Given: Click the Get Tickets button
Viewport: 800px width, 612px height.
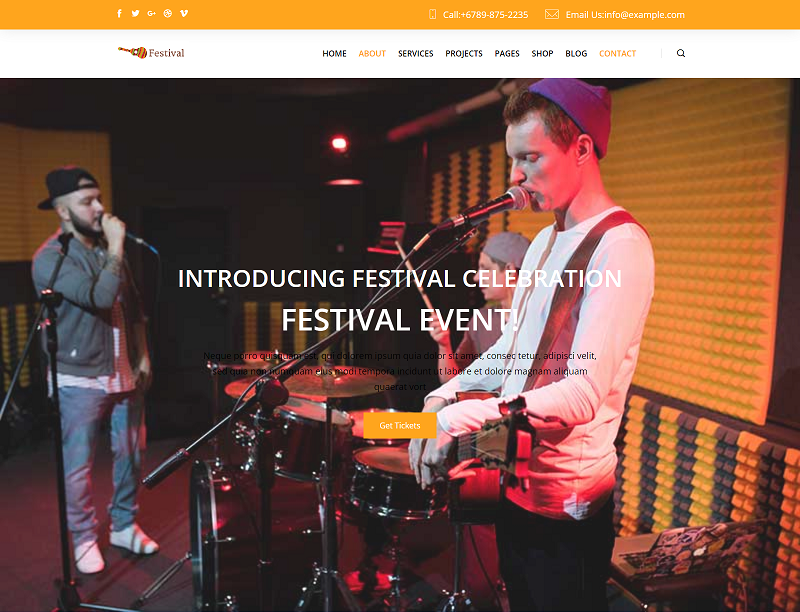Looking at the screenshot, I should [x=400, y=425].
